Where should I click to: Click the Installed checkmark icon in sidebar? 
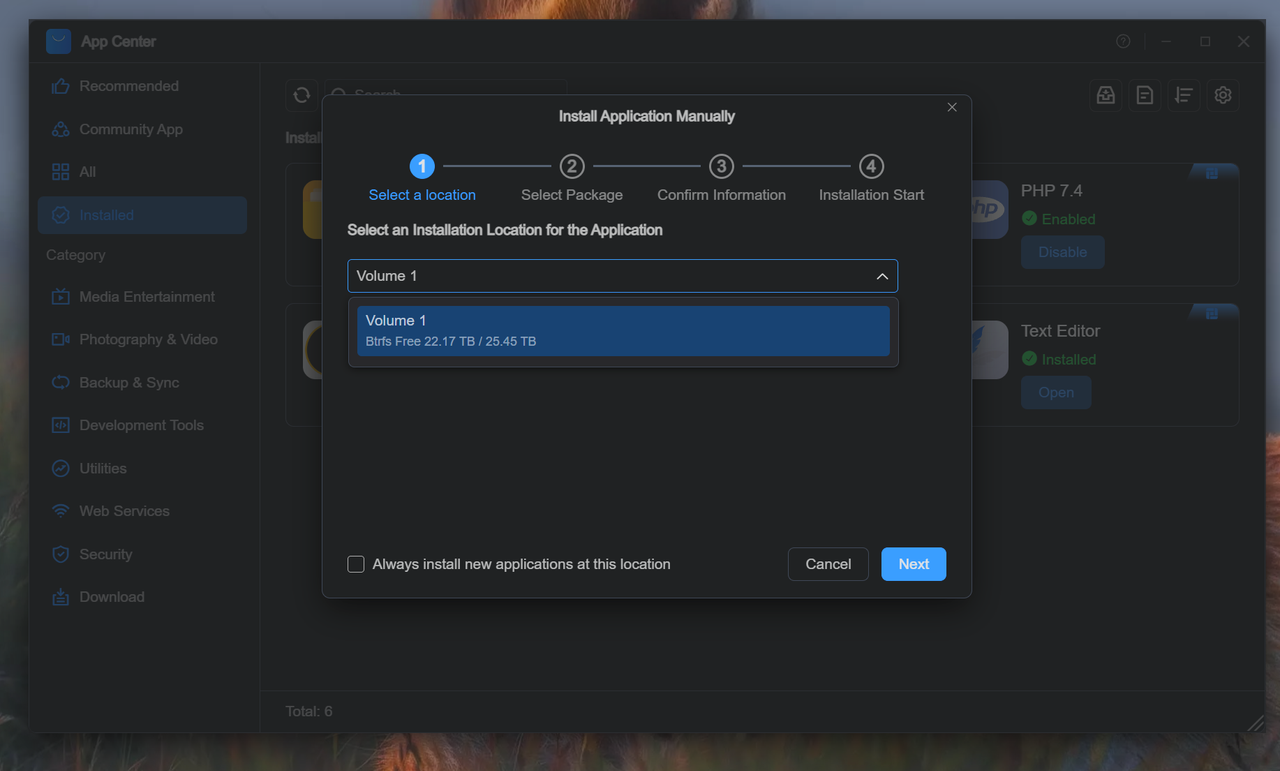(x=60, y=215)
